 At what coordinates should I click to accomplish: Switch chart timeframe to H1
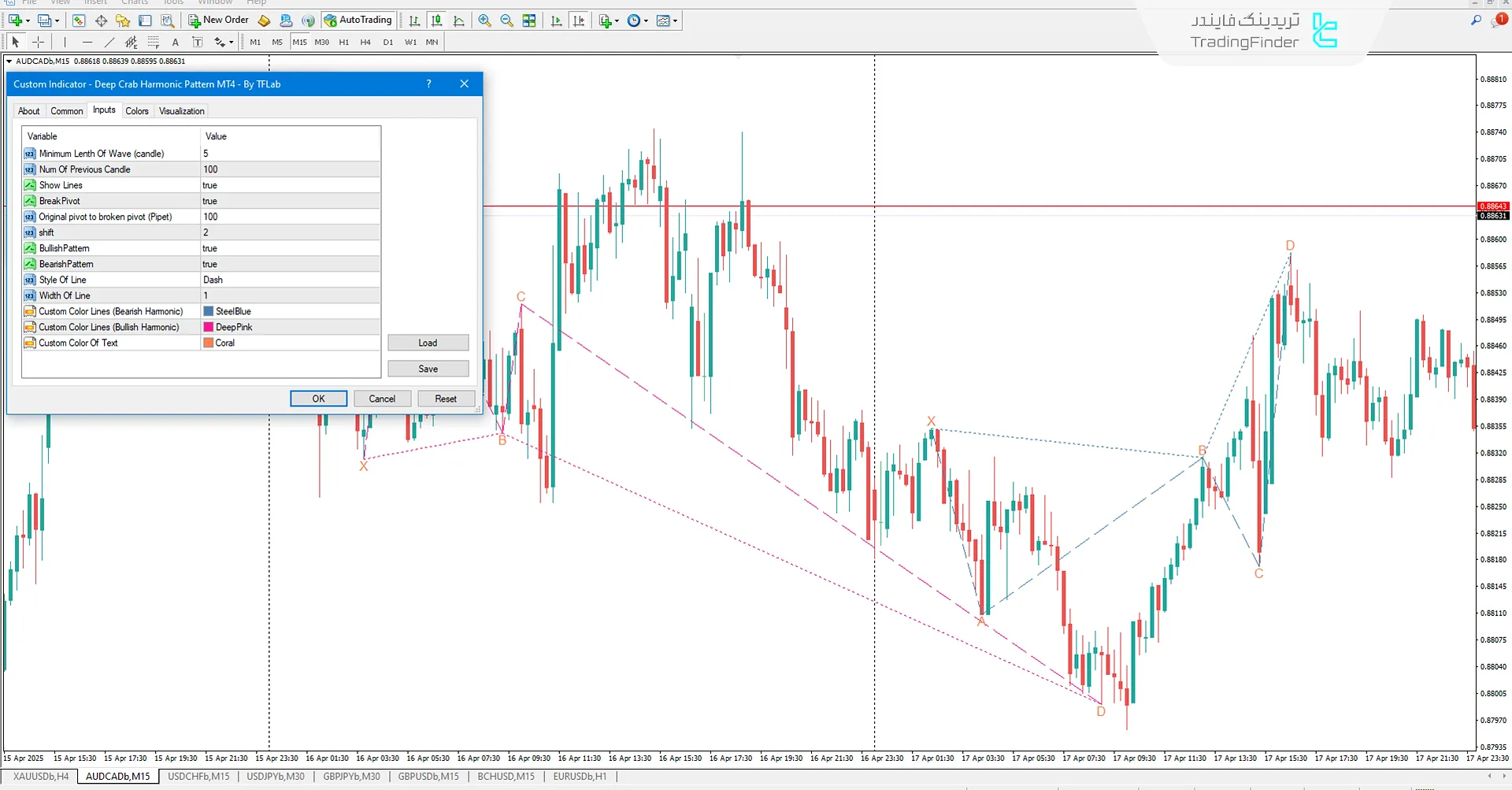pyautogui.click(x=344, y=43)
